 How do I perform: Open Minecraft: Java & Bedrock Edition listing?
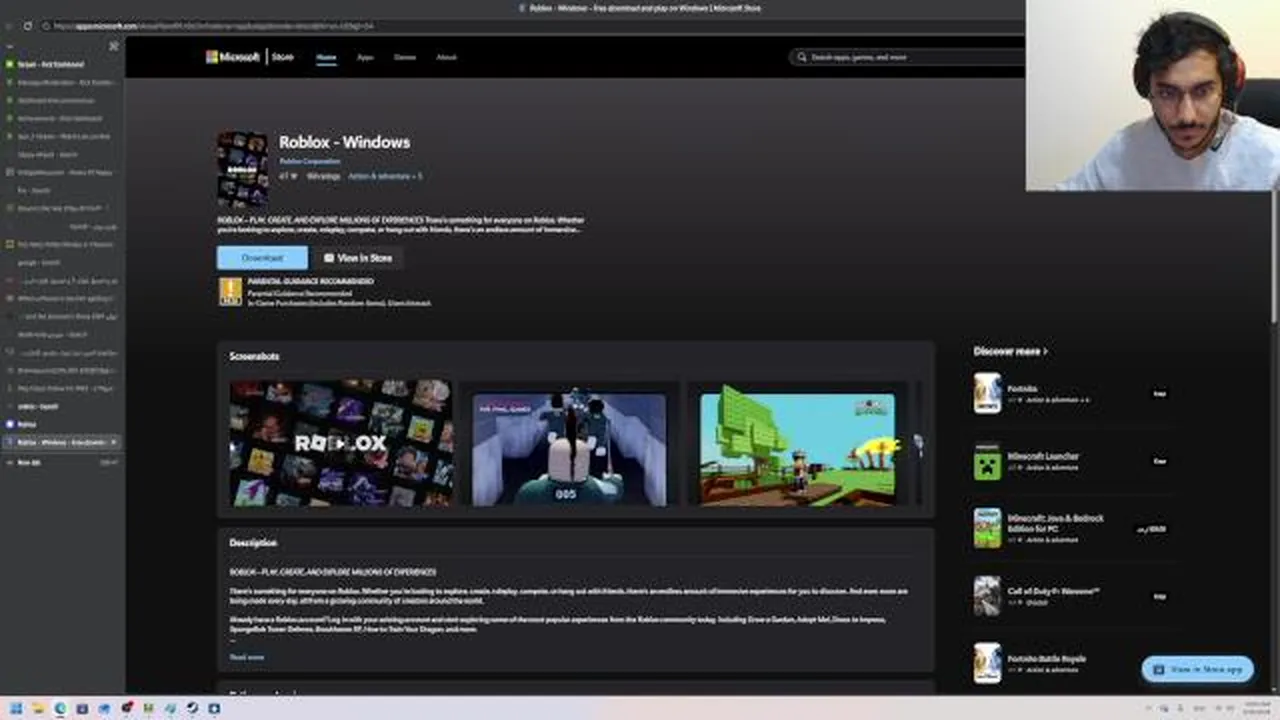[1055, 523]
